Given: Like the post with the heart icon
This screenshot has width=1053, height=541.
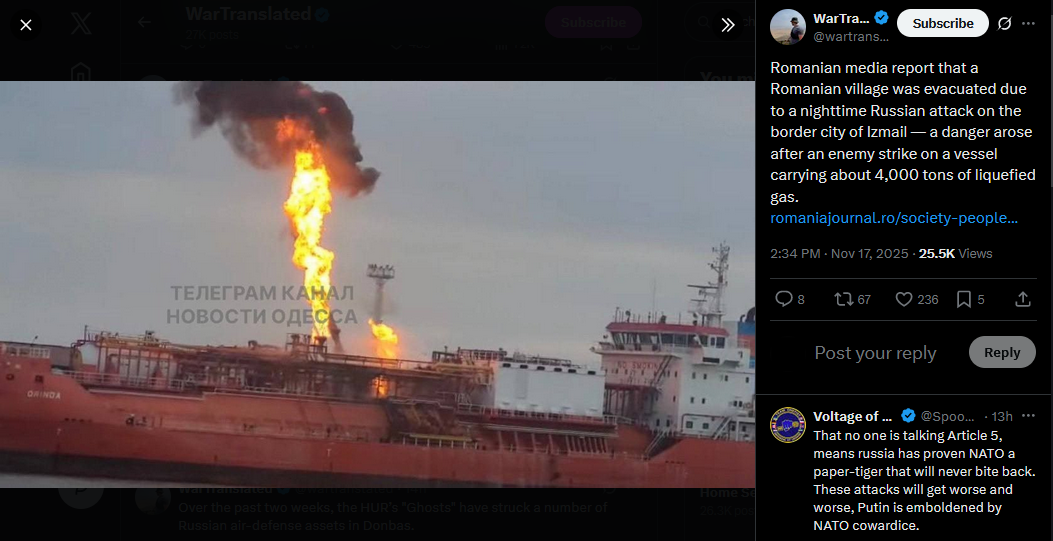Looking at the screenshot, I should (917, 299).
